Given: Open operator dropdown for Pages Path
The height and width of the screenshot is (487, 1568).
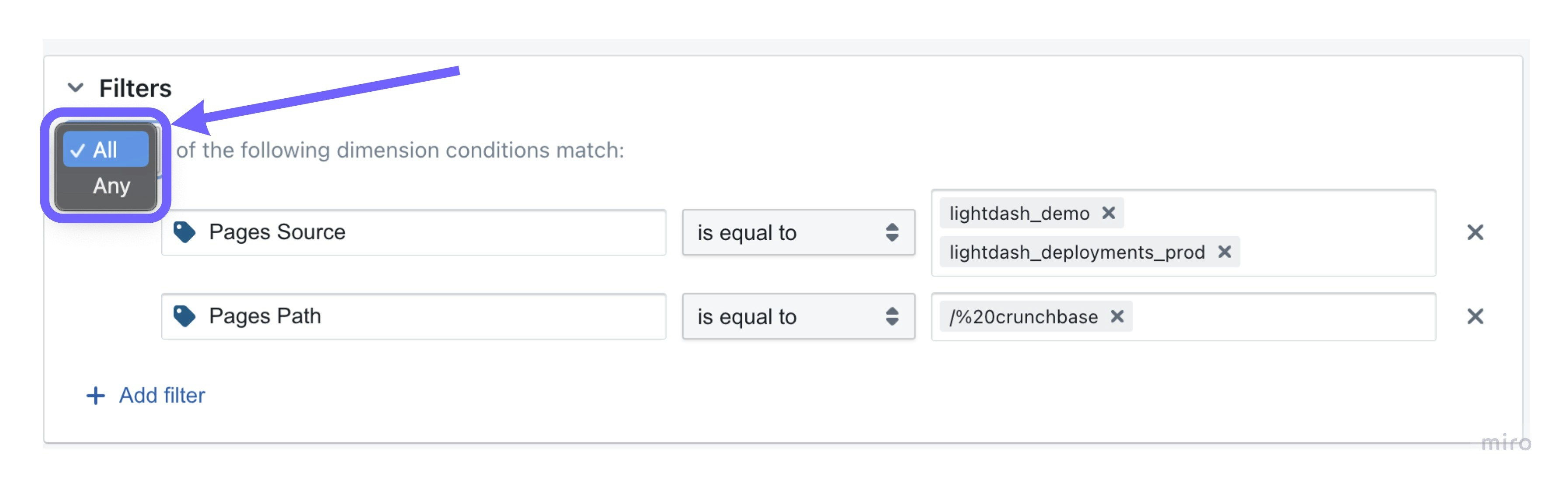Looking at the screenshot, I should tap(797, 316).
